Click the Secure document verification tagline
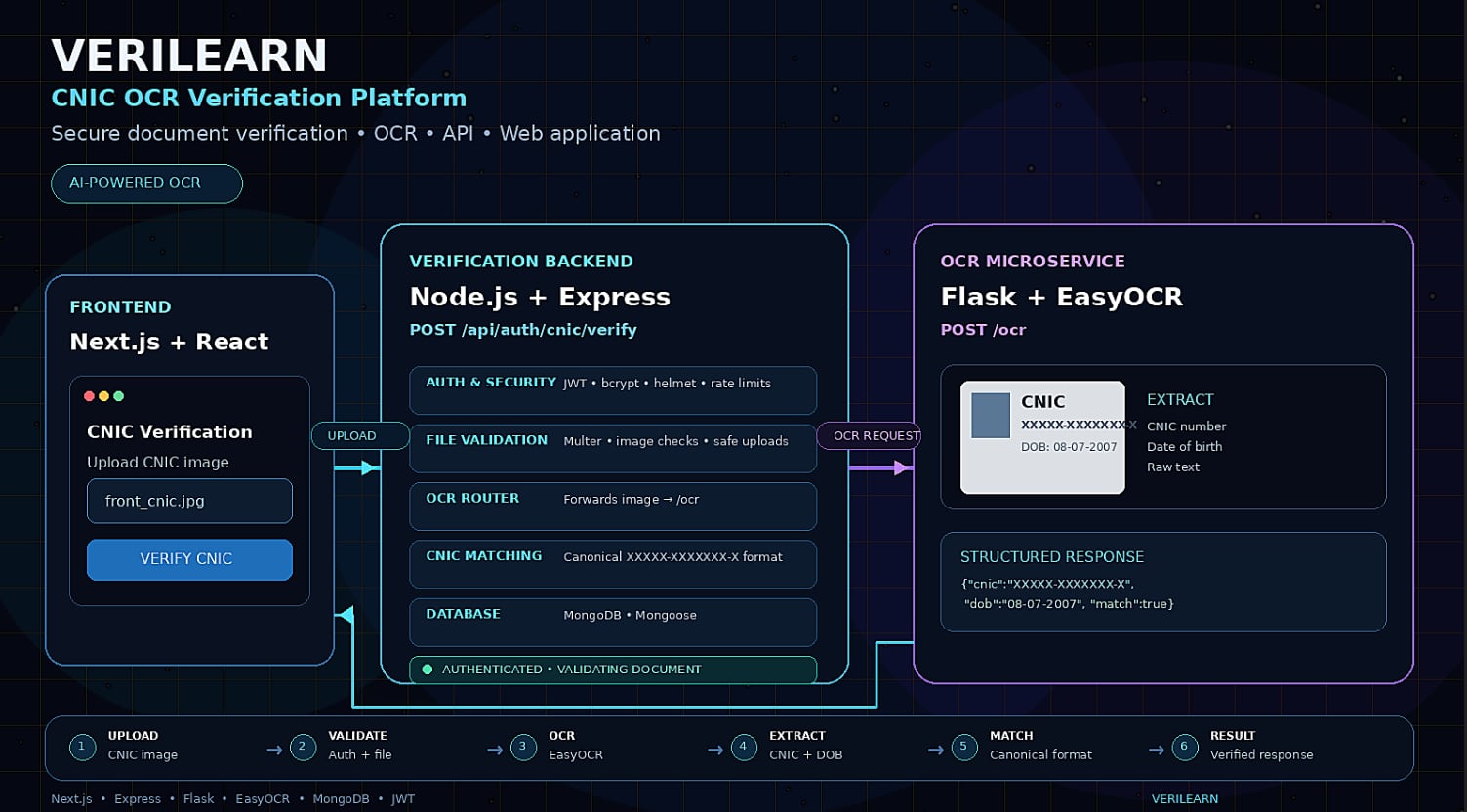The width and height of the screenshot is (1467, 812). (355, 134)
